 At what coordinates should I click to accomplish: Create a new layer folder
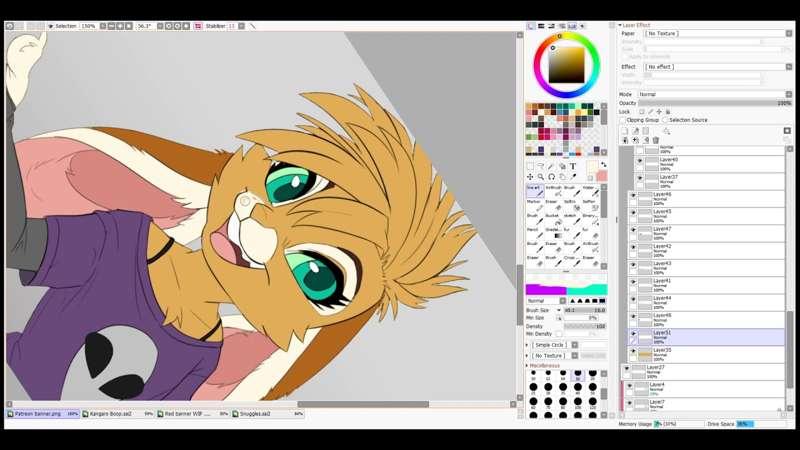coord(645,131)
